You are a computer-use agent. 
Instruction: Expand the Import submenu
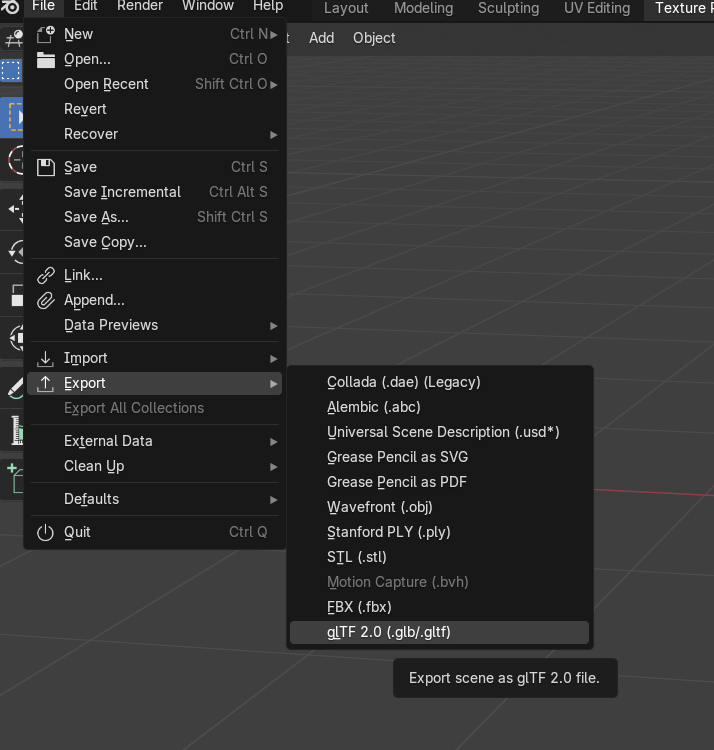[154, 358]
